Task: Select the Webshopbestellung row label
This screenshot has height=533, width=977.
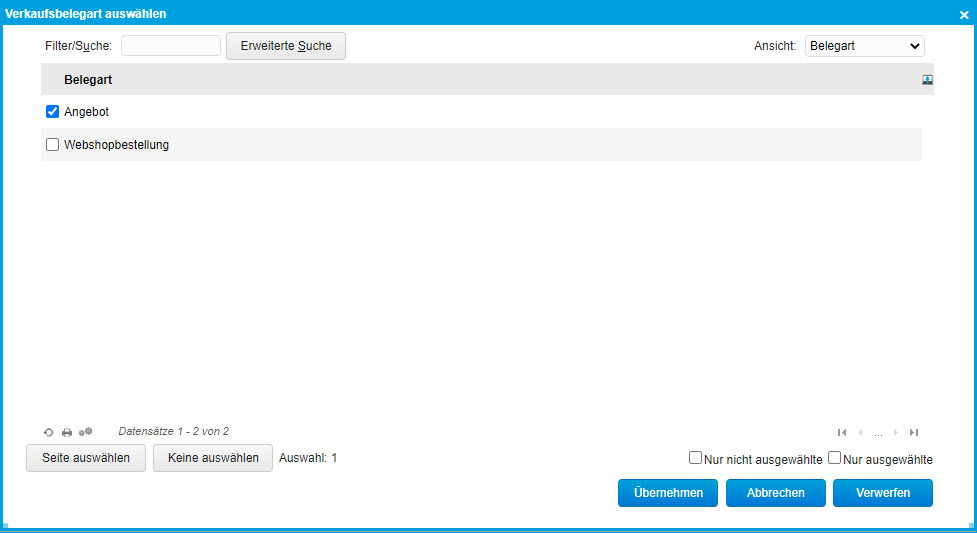Action: 117,145
